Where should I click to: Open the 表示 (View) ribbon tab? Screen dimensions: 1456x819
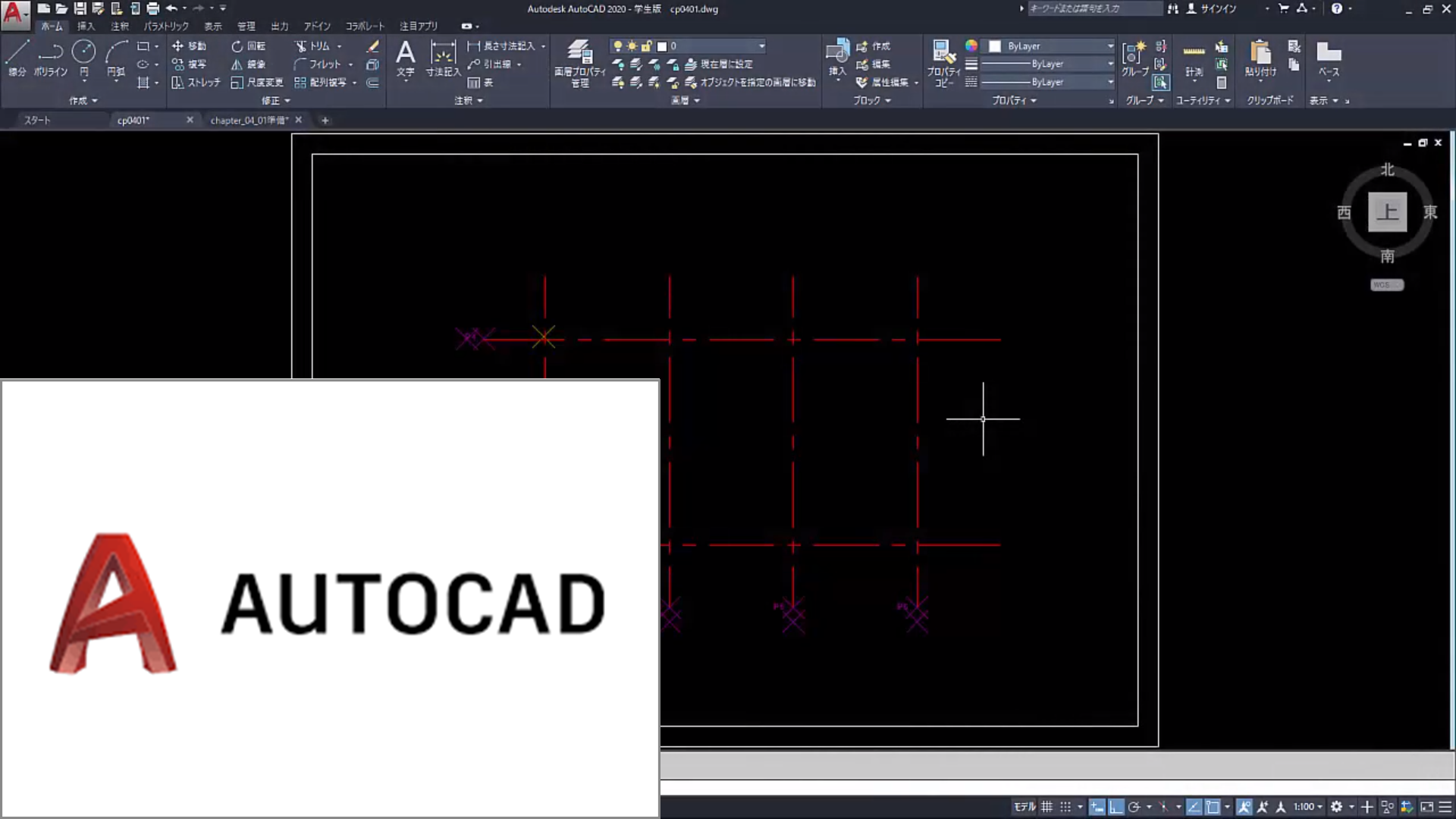click(x=213, y=27)
